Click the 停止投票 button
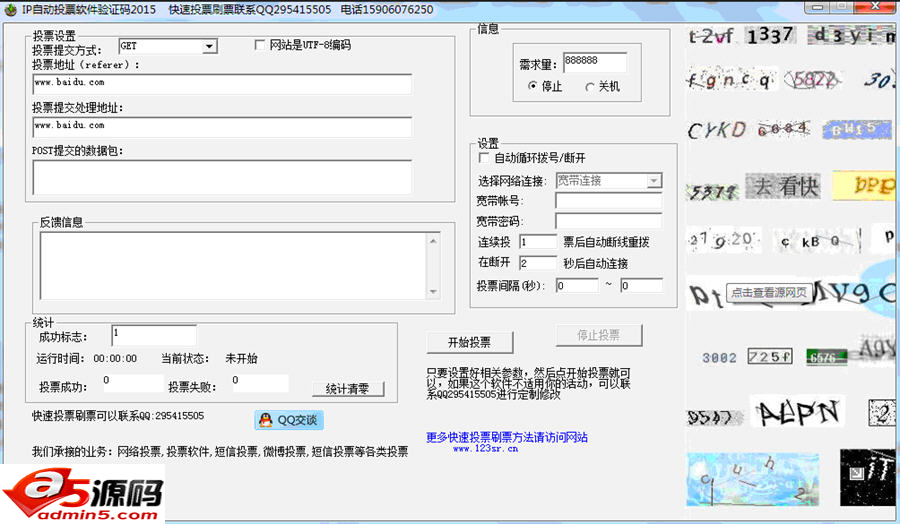Viewport: 900px width, 524px height. click(x=599, y=335)
